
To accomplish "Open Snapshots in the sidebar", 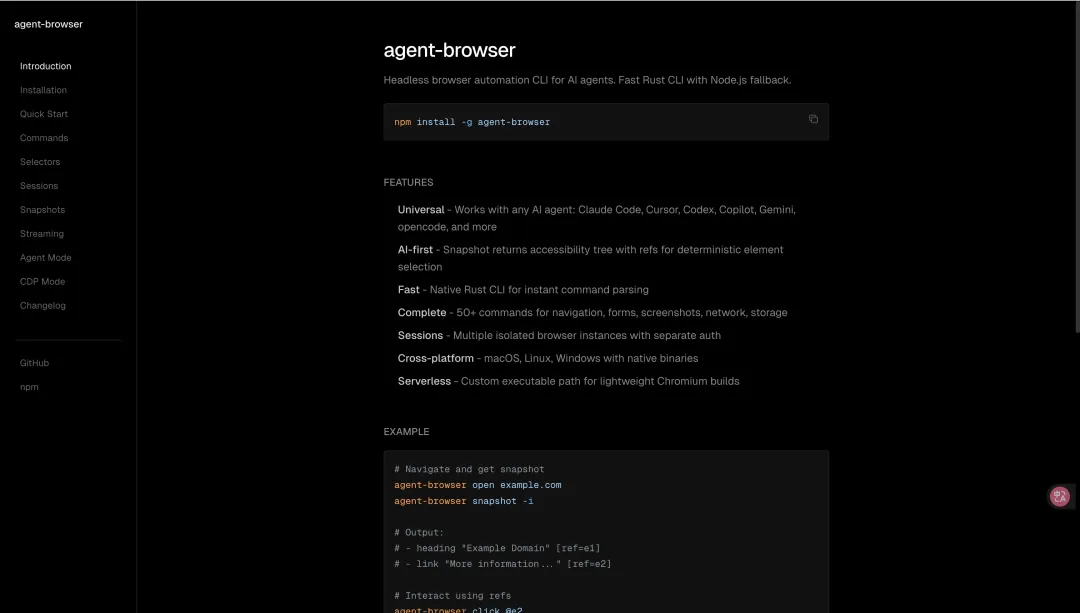I will pos(42,210).
